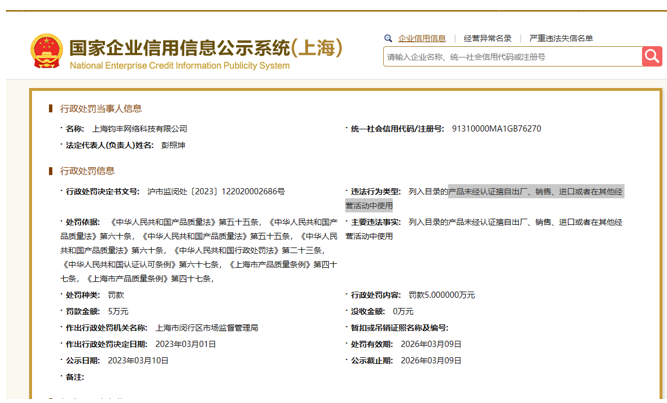Select the decision number 沪市监闵处〔2023〕122020002686号
Screen dimensions: 667x403
(x=216, y=191)
